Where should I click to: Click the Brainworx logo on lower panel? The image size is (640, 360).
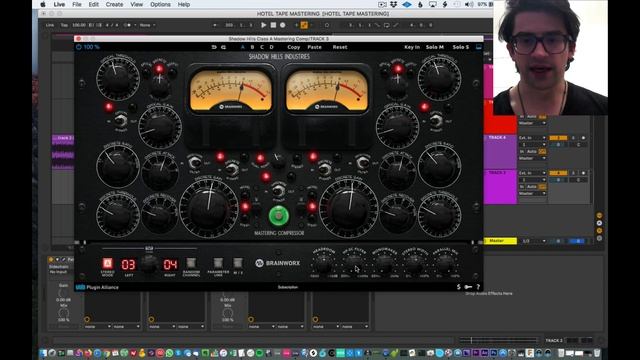point(278,263)
